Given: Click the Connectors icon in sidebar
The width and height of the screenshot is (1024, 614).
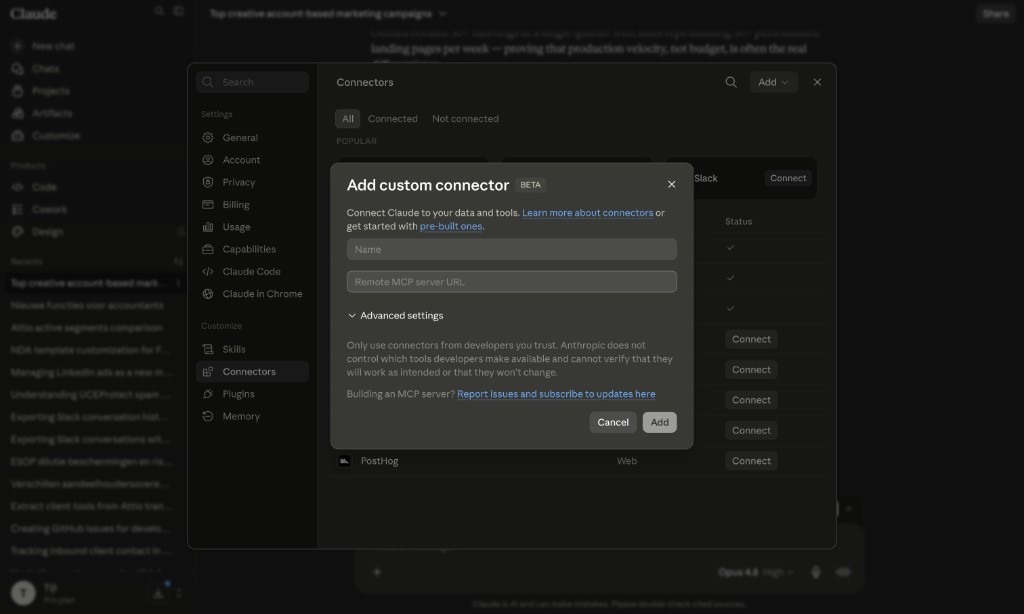Looking at the screenshot, I should click(208, 372).
